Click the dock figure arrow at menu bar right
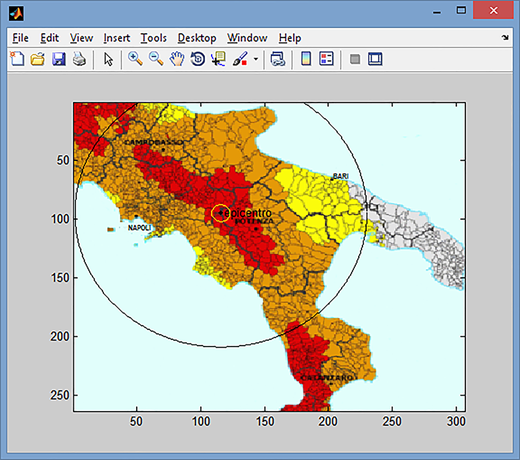The image size is (520, 460). 505,37
